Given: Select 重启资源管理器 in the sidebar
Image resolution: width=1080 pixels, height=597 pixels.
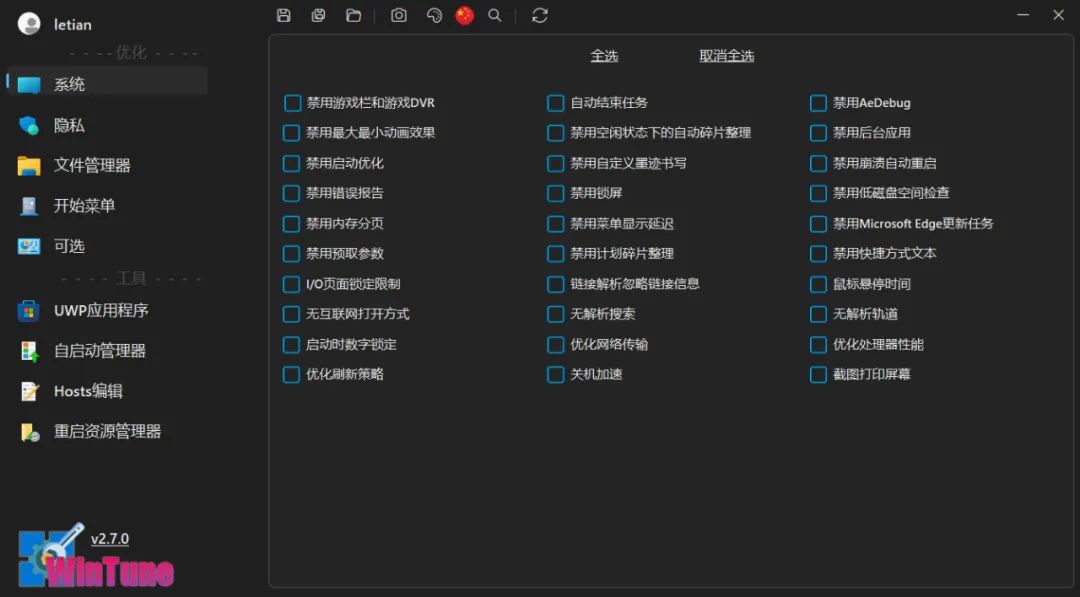Looking at the screenshot, I should [x=107, y=431].
